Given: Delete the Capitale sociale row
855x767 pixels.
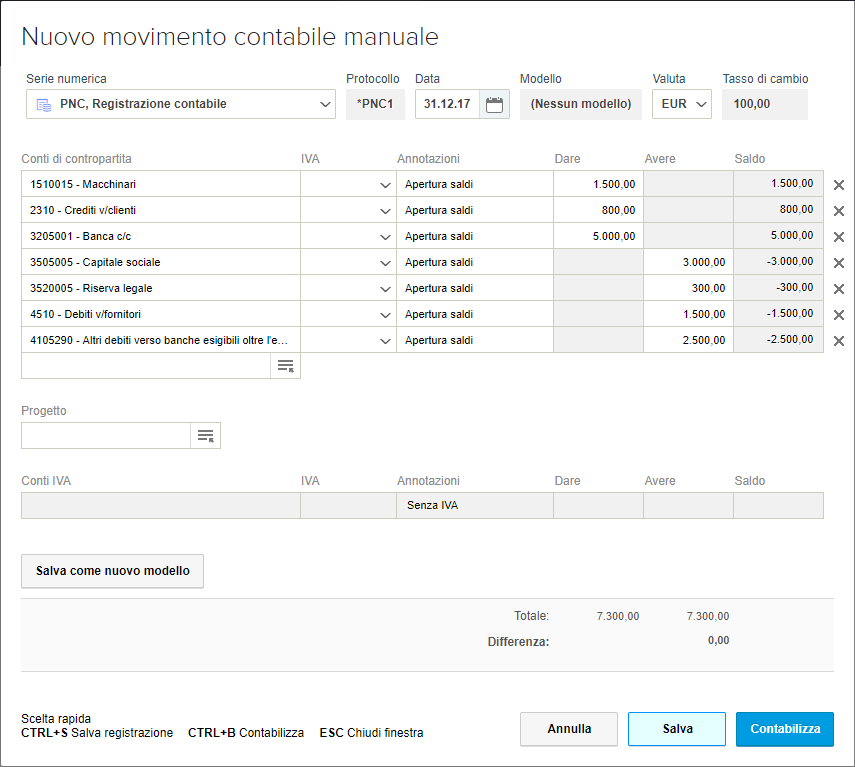Looking at the screenshot, I should (839, 263).
